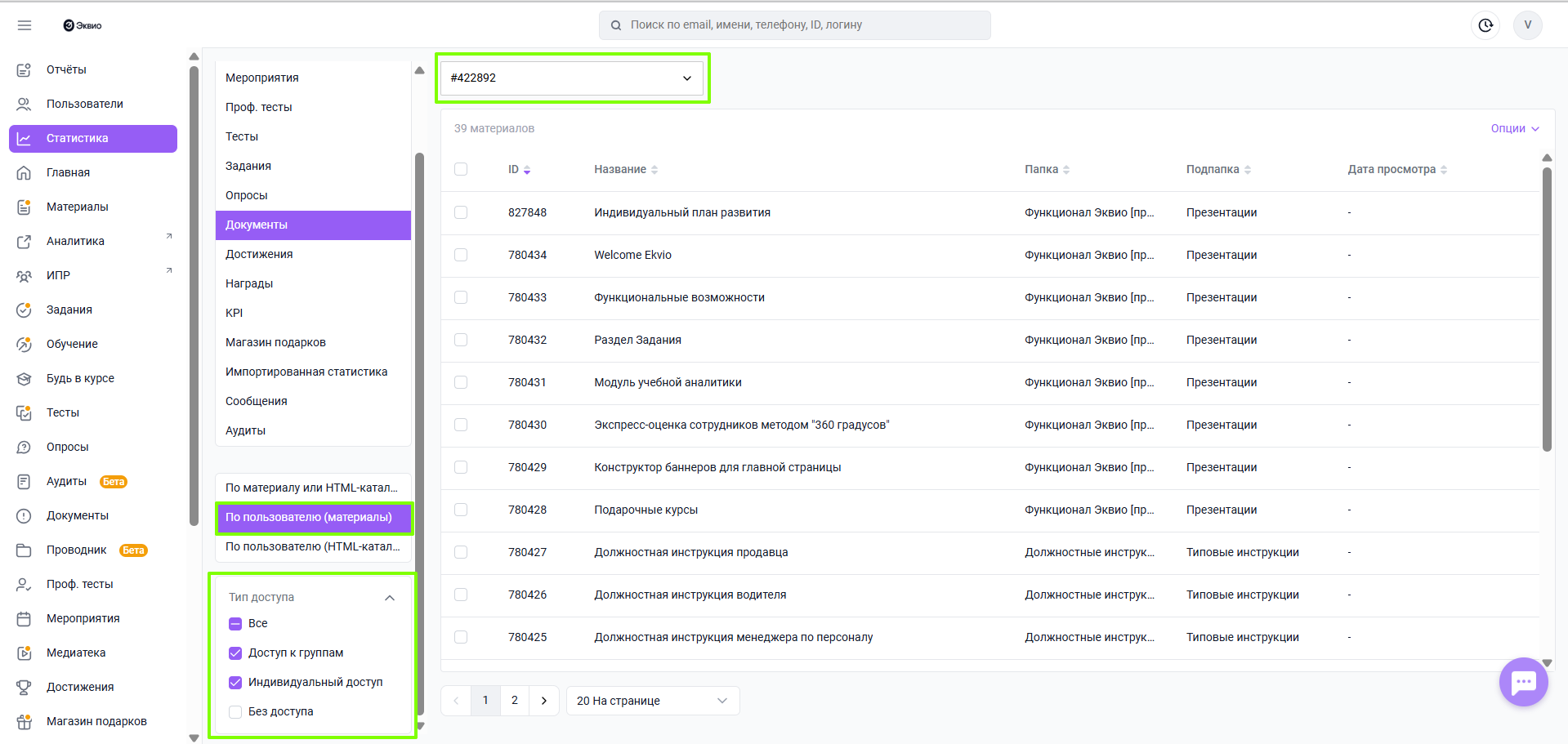1568x744 pixels.
Task: Collapse the Тип доступа section
Action: coord(390,598)
